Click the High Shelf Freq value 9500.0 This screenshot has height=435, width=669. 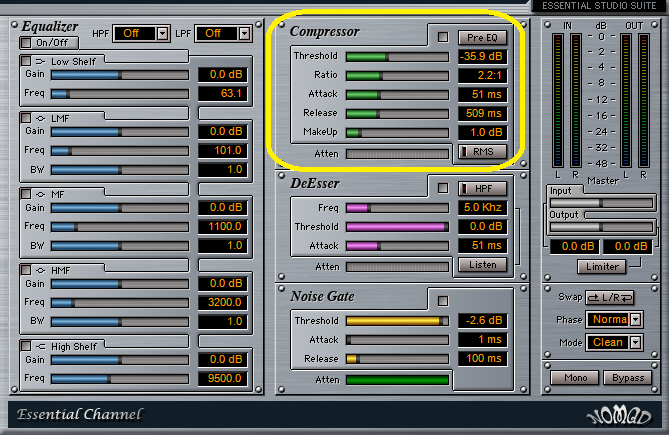(x=223, y=378)
